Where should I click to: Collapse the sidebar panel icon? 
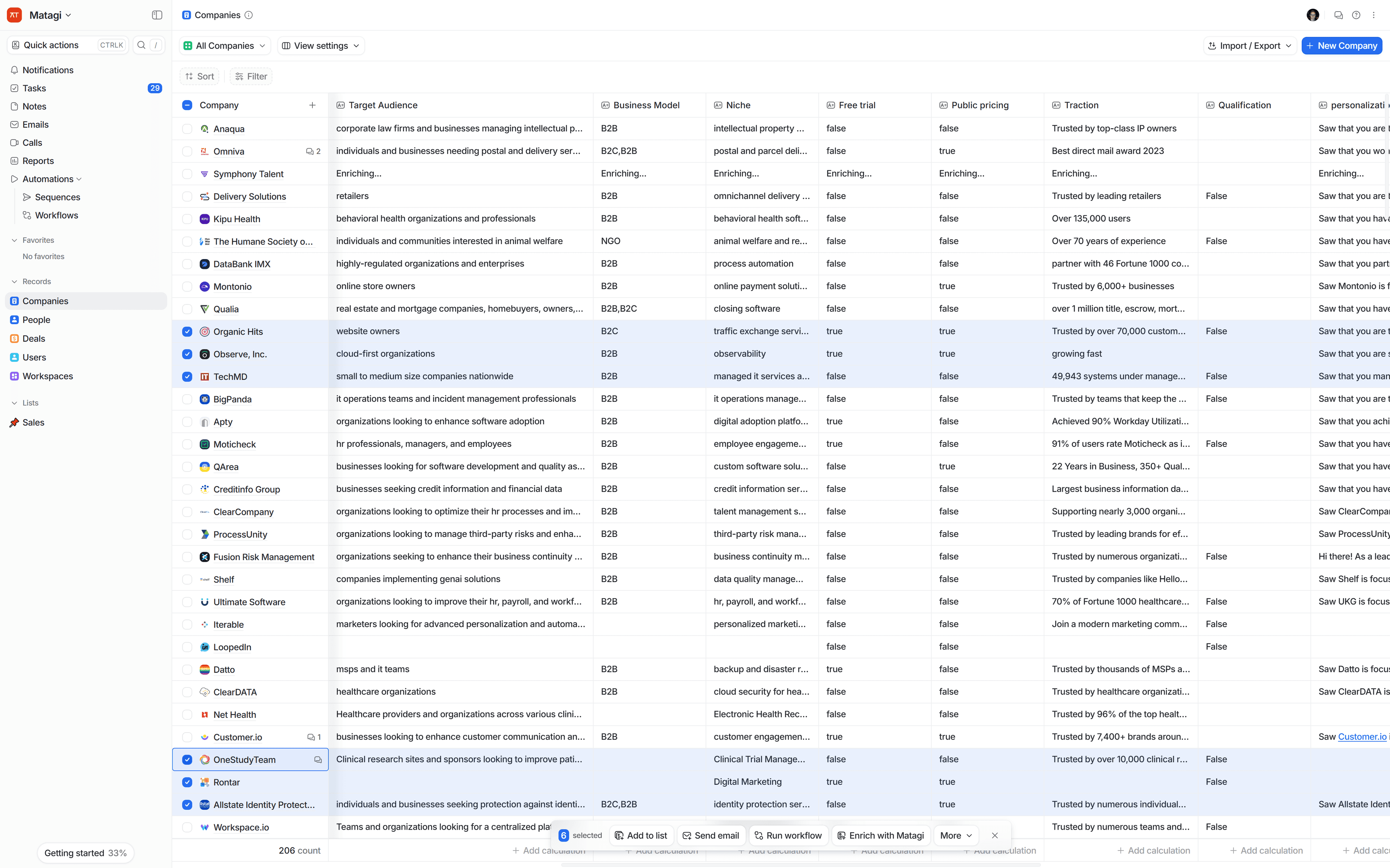(157, 15)
